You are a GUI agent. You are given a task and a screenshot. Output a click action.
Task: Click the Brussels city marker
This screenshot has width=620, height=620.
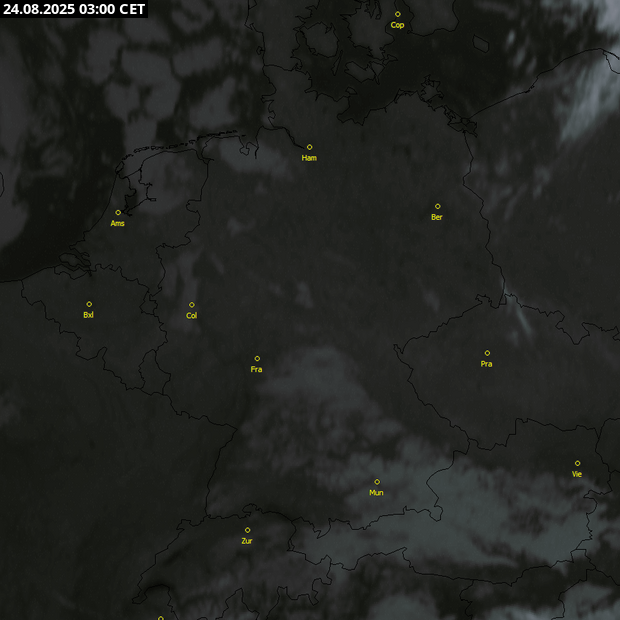(89, 304)
